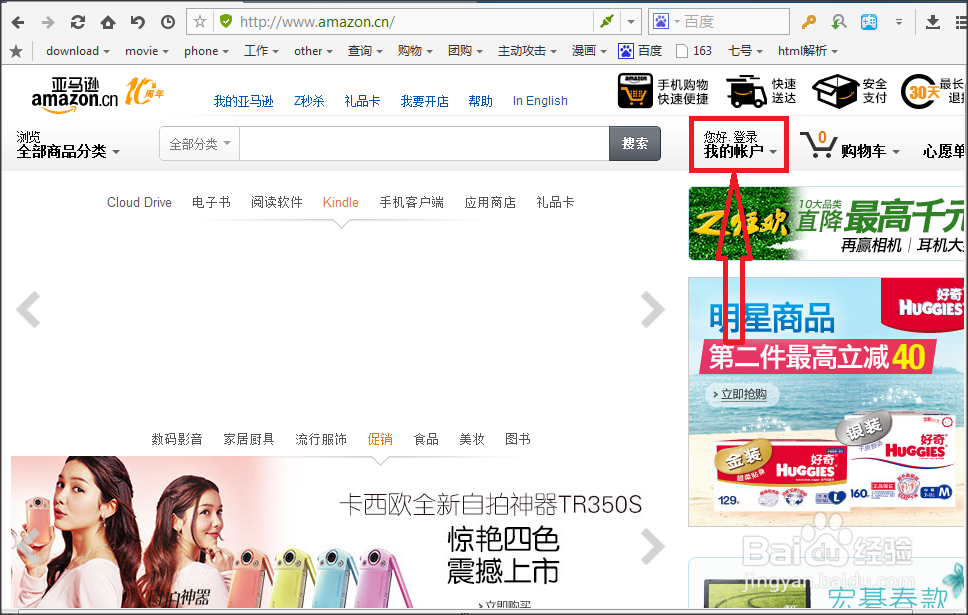Expand the other bookmark folder
The height and width of the screenshot is (615, 968).
[314, 51]
